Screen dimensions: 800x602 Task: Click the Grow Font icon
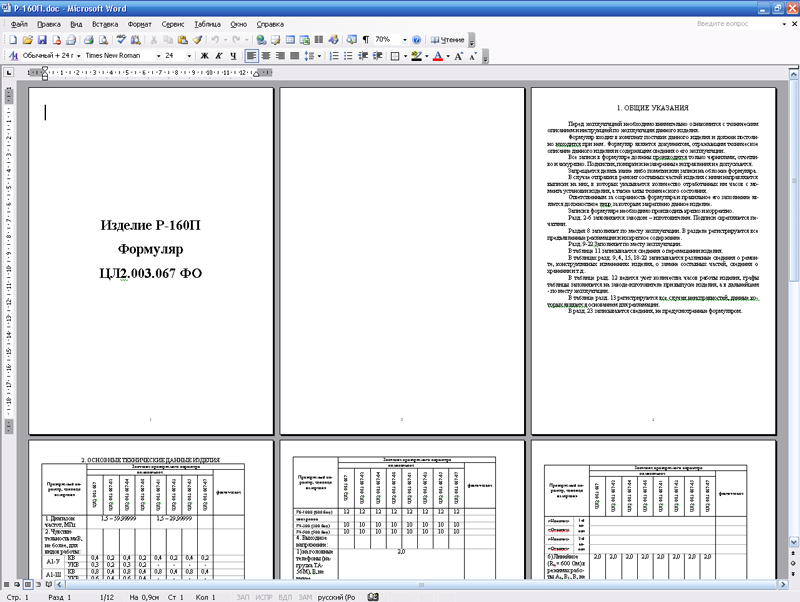(x=459, y=56)
